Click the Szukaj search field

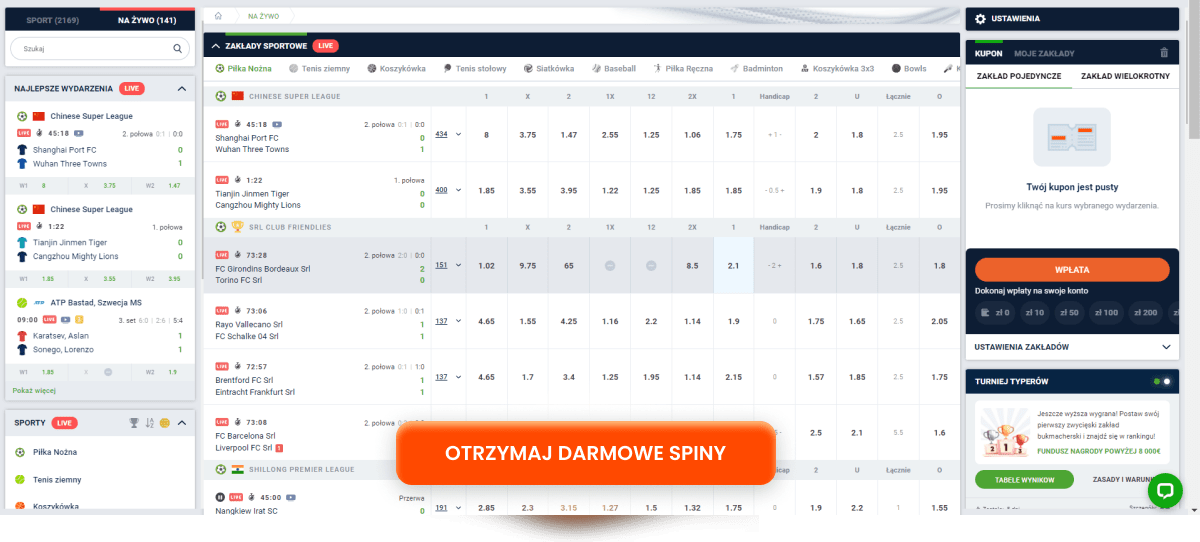99,48
